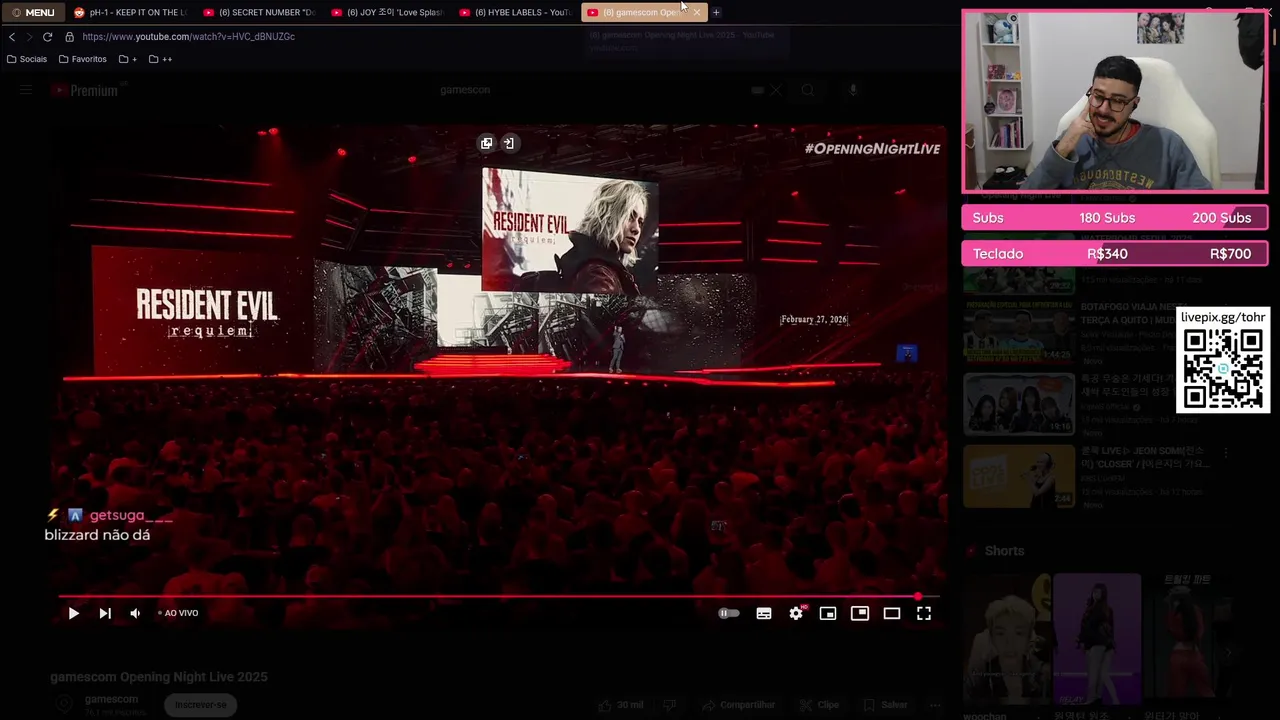Image resolution: width=1280 pixels, height=720 pixels.
Task: Like the video (30 mil)
Action: click(621, 705)
